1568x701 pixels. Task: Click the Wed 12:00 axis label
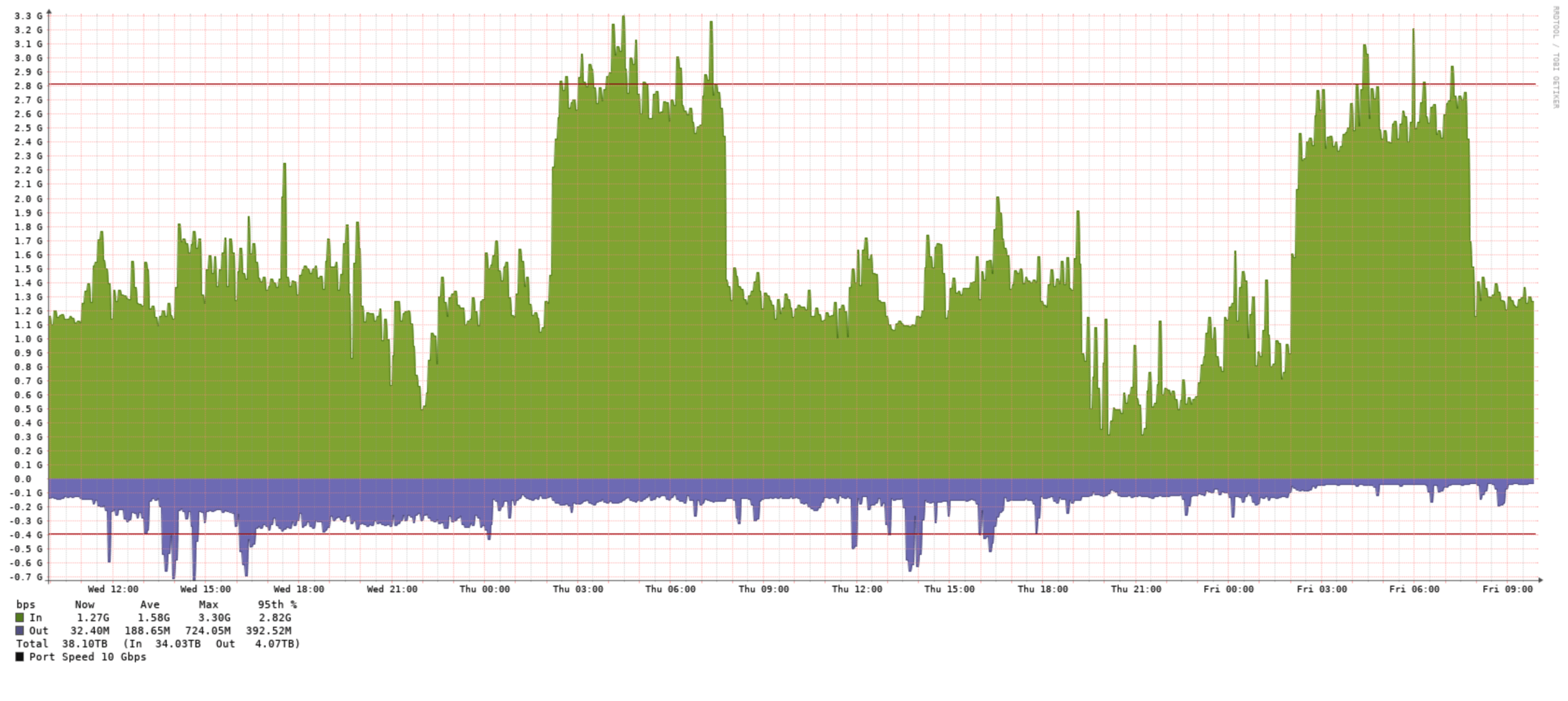[x=113, y=589]
